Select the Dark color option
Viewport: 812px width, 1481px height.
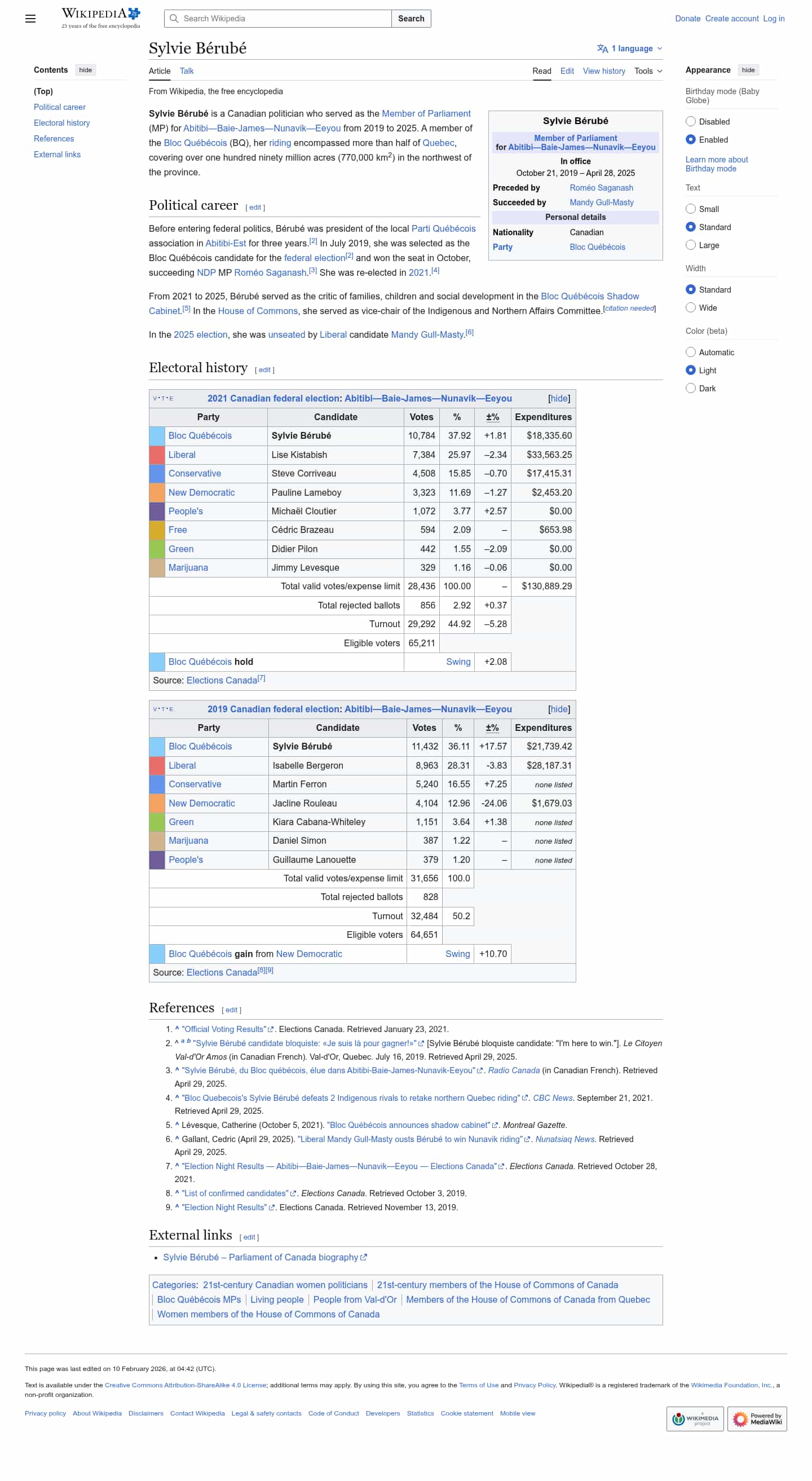(690, 388)
